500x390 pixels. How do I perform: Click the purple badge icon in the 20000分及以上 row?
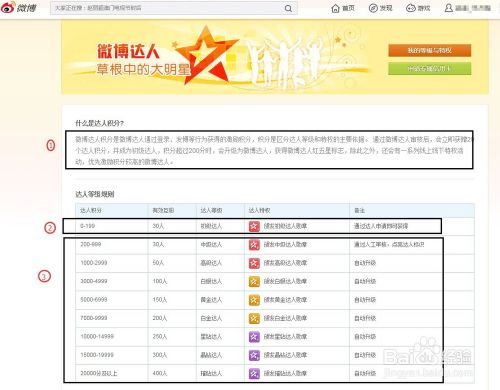254,373
